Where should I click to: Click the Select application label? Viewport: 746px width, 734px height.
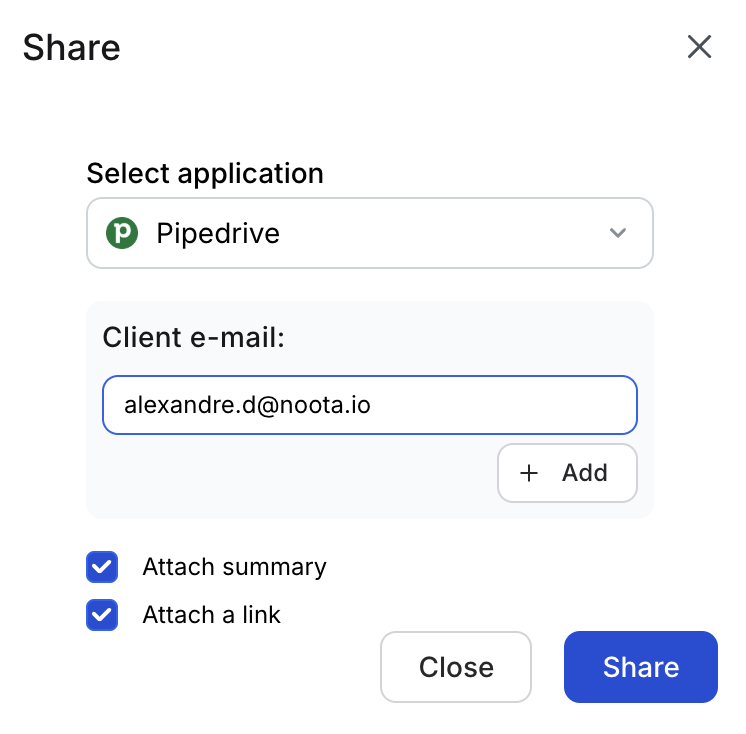click(205, 173)
